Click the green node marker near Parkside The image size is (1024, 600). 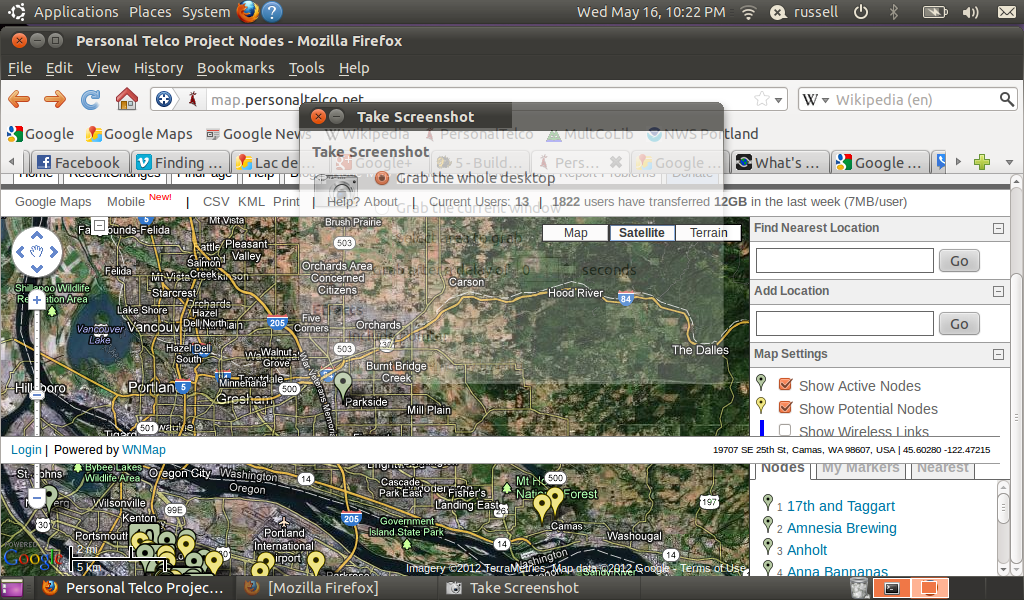343,385
